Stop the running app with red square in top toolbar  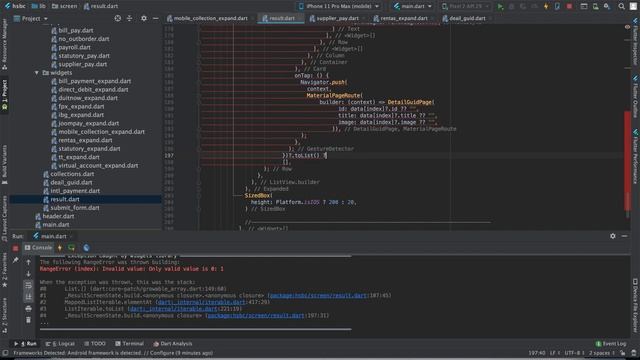pyautogui.click(x=569, y=6)
